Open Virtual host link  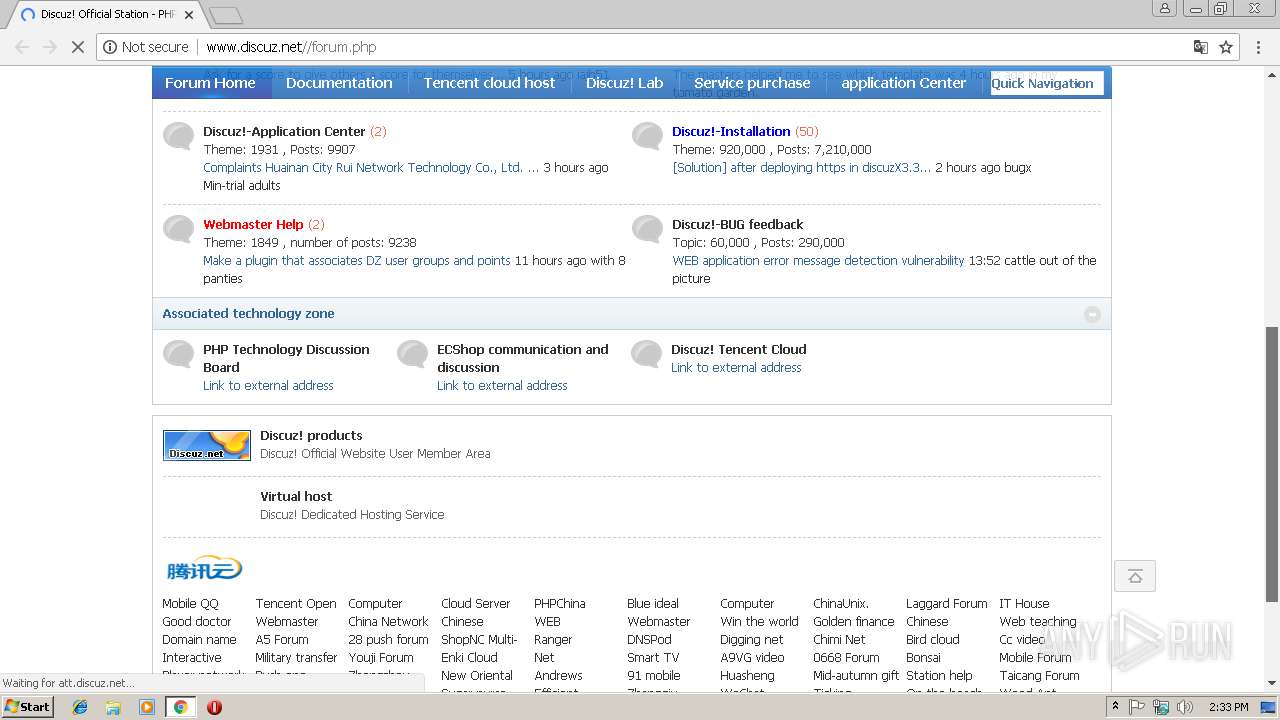[x=296, y=496]
